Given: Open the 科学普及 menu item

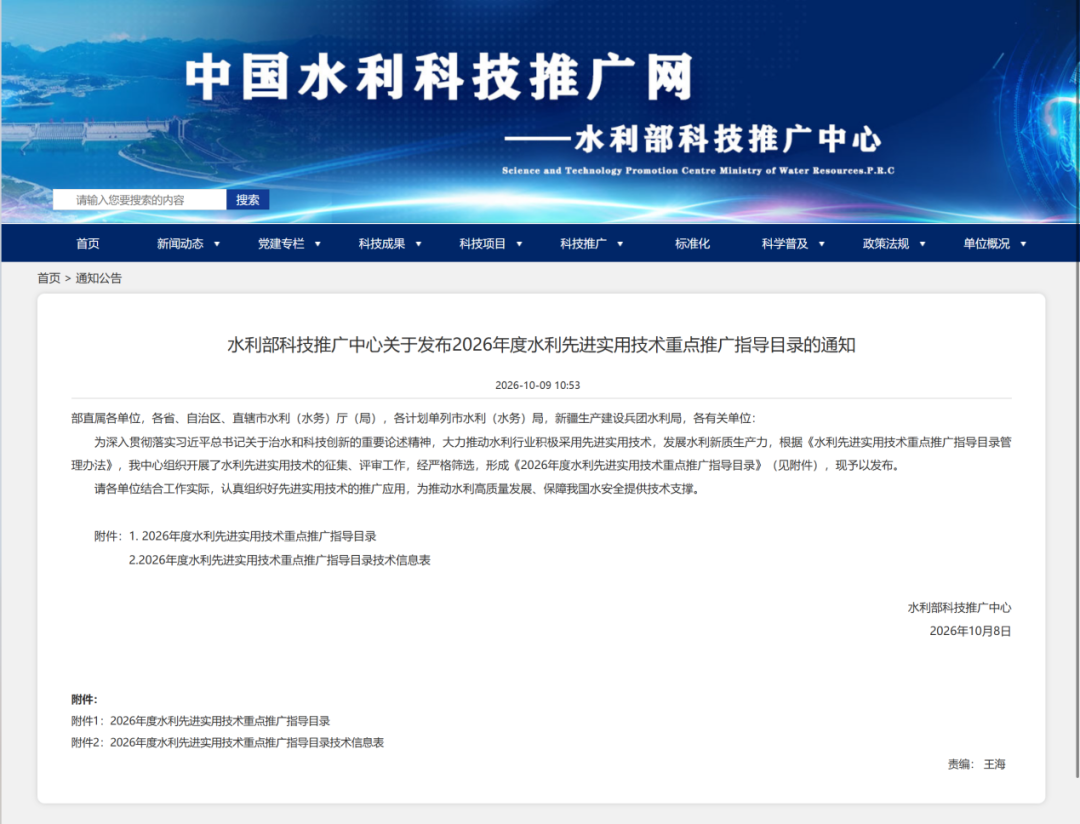Looking at the screenshot, I should tap(785, 243).
